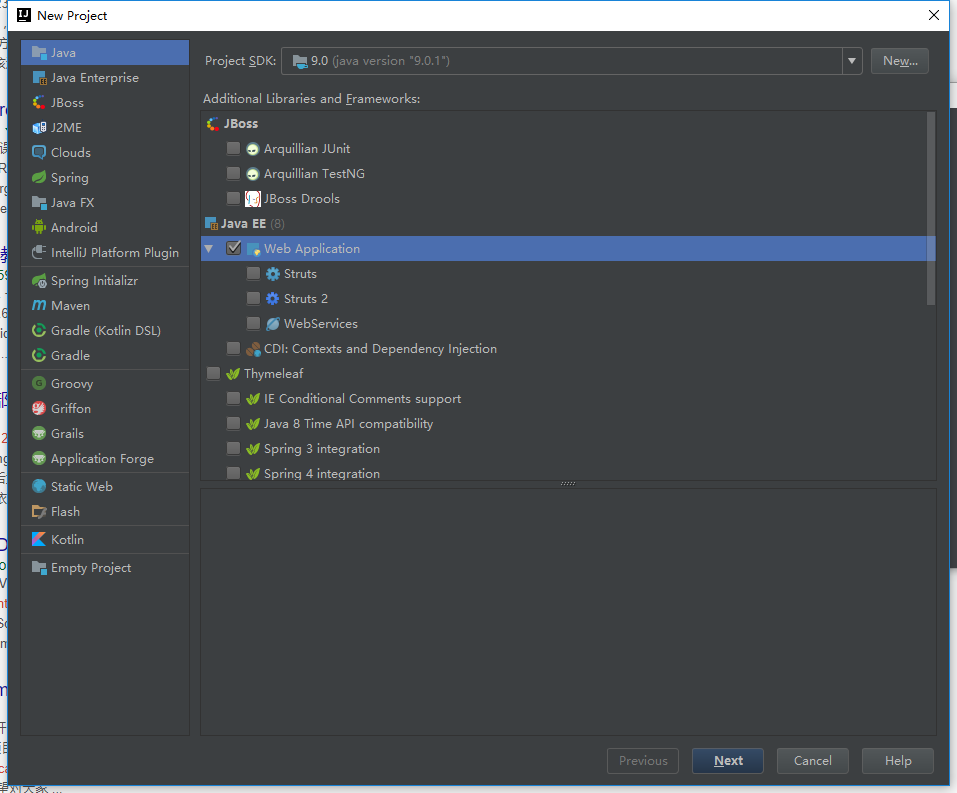Click the Next button
Image resolution: width=957 pixels, height=793 pixels.
tap(728, 761)
